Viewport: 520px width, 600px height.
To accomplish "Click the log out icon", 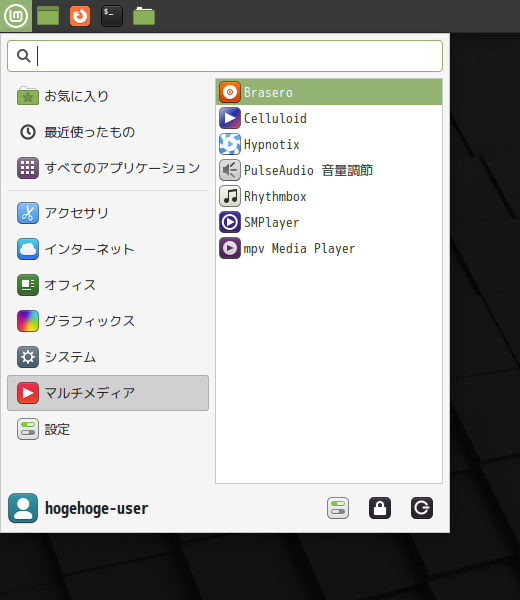I will [x=422, y=508].
